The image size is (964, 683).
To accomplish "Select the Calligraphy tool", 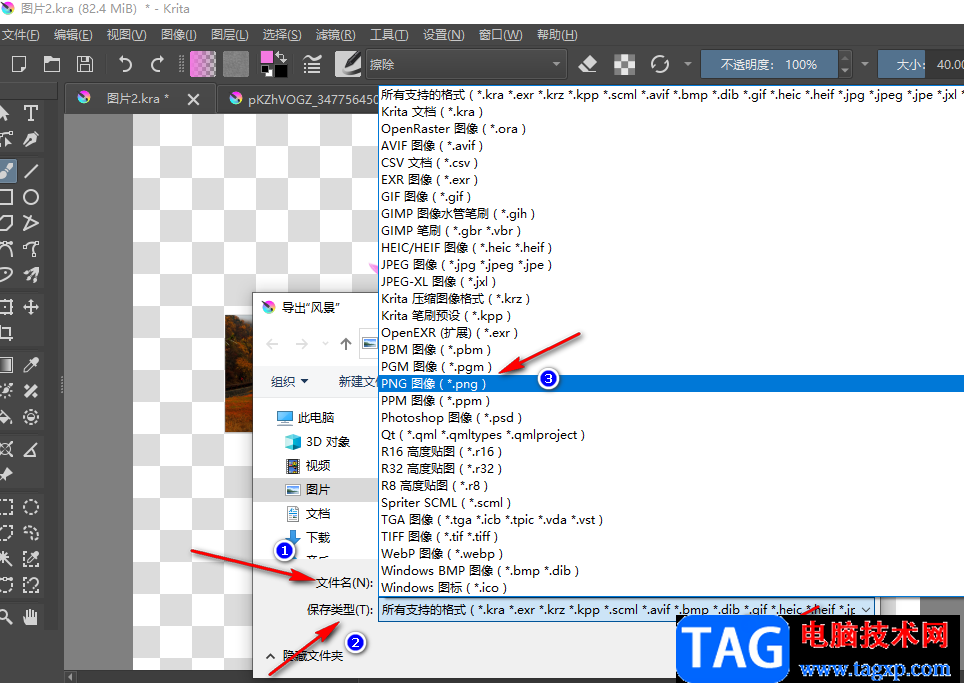I will pos(31,140).
